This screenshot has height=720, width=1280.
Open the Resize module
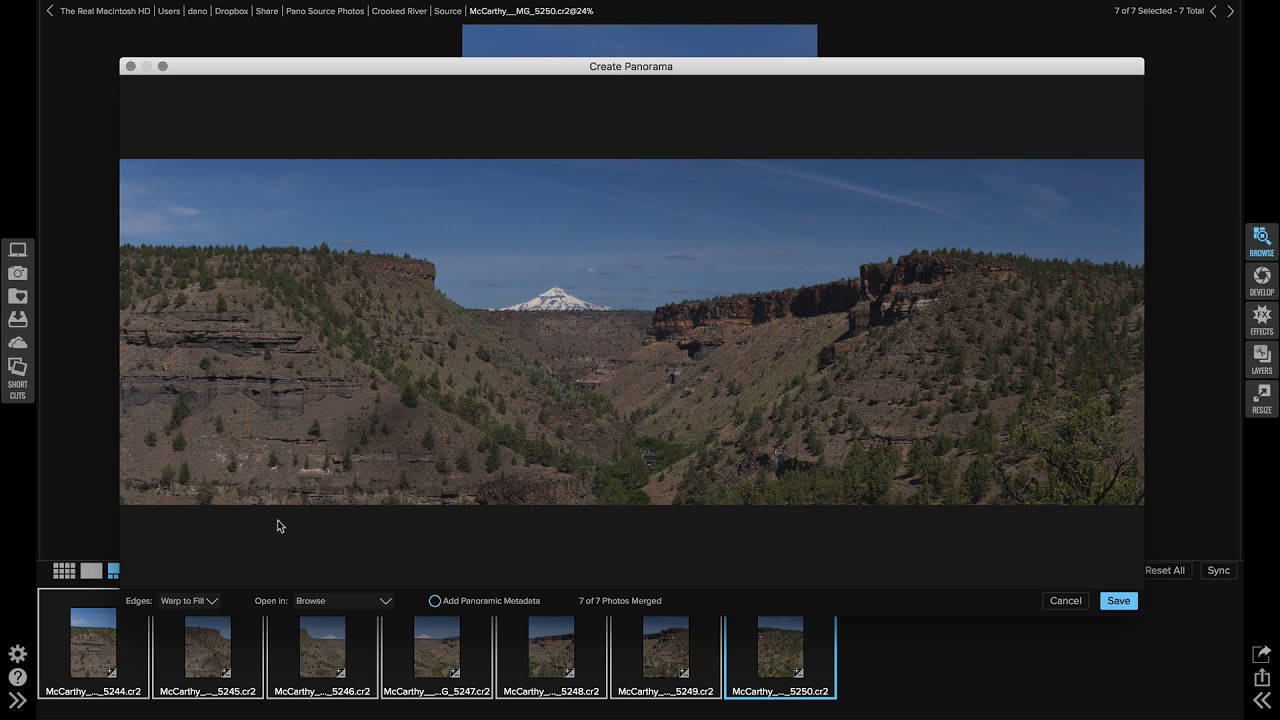coord(1261,398)
